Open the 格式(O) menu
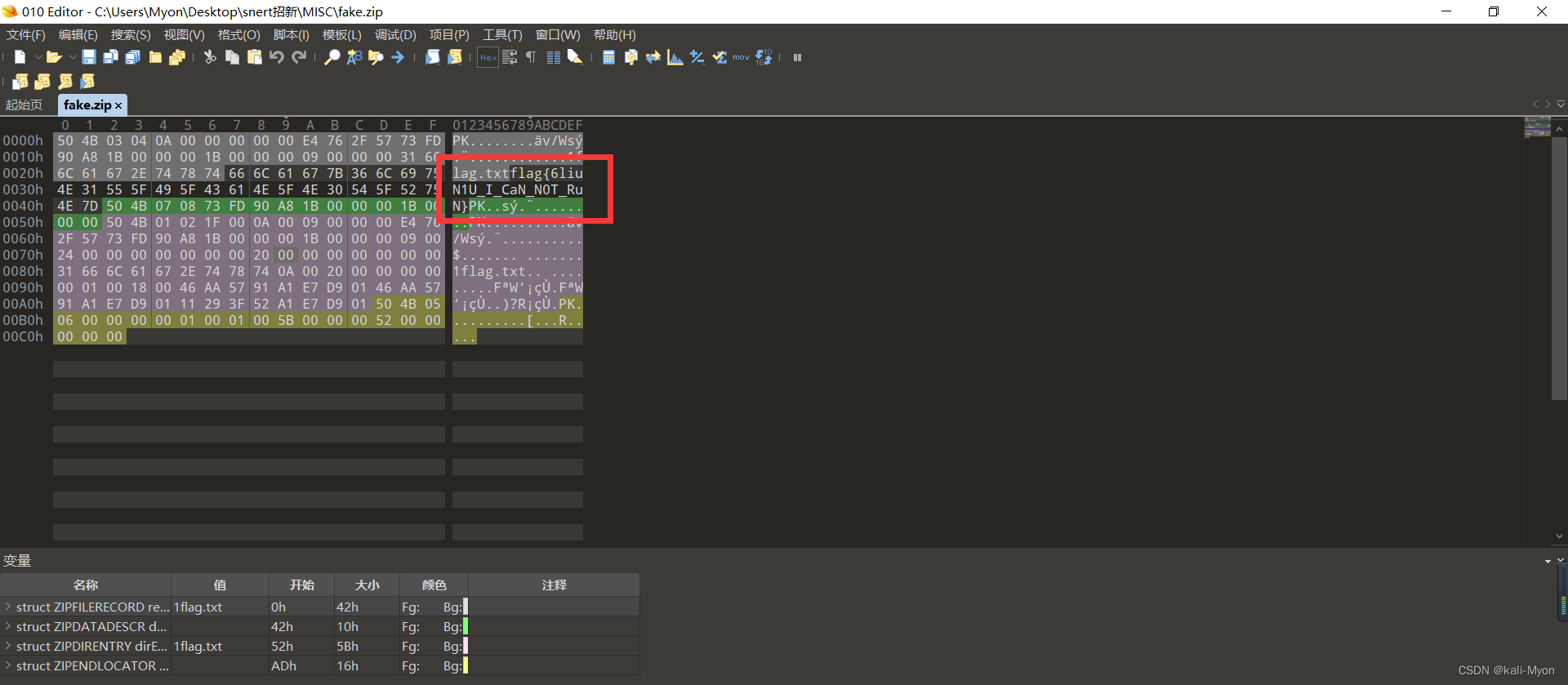Screen dimensions: 1568x685 click(x=239, y=34)
